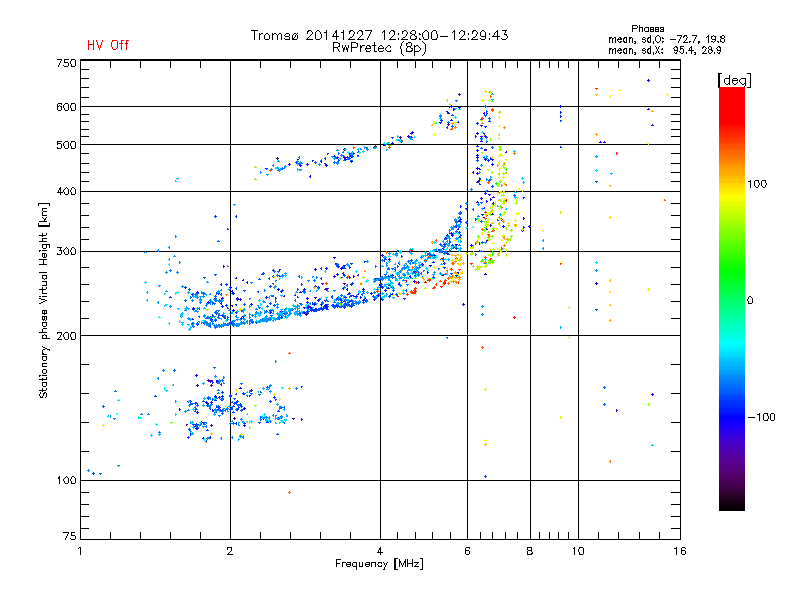800x600 pixels.
Task: Click the 75 tick label at axis bottom
Action: (x=70, y=536)
